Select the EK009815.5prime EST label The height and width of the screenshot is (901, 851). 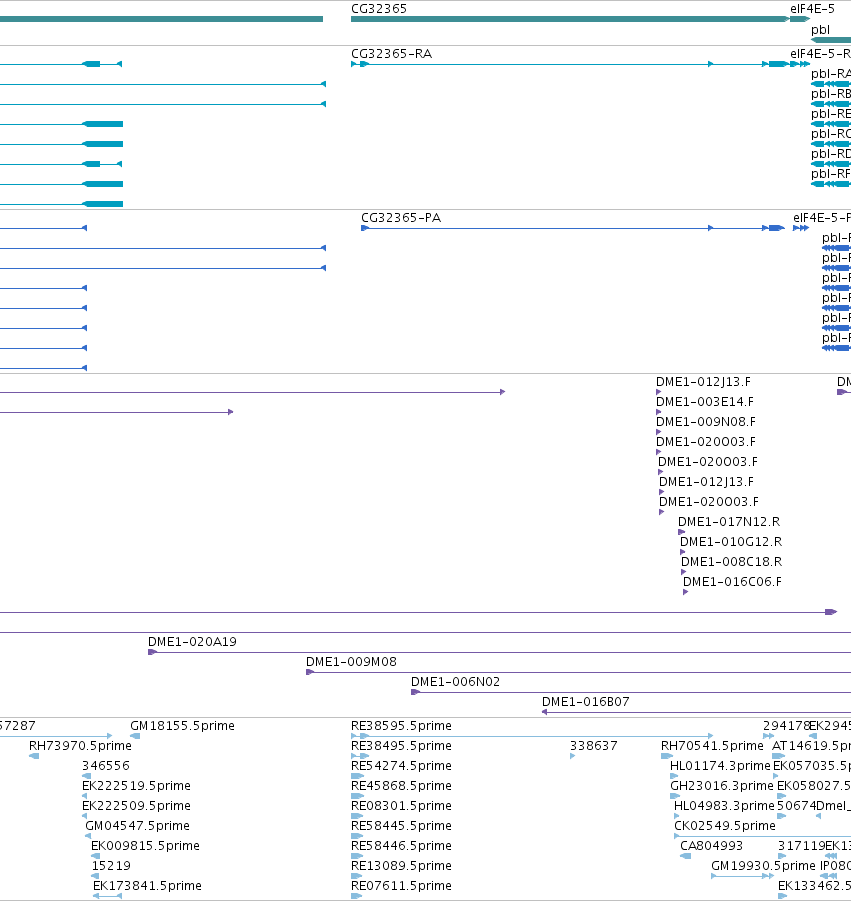[145, 846]
